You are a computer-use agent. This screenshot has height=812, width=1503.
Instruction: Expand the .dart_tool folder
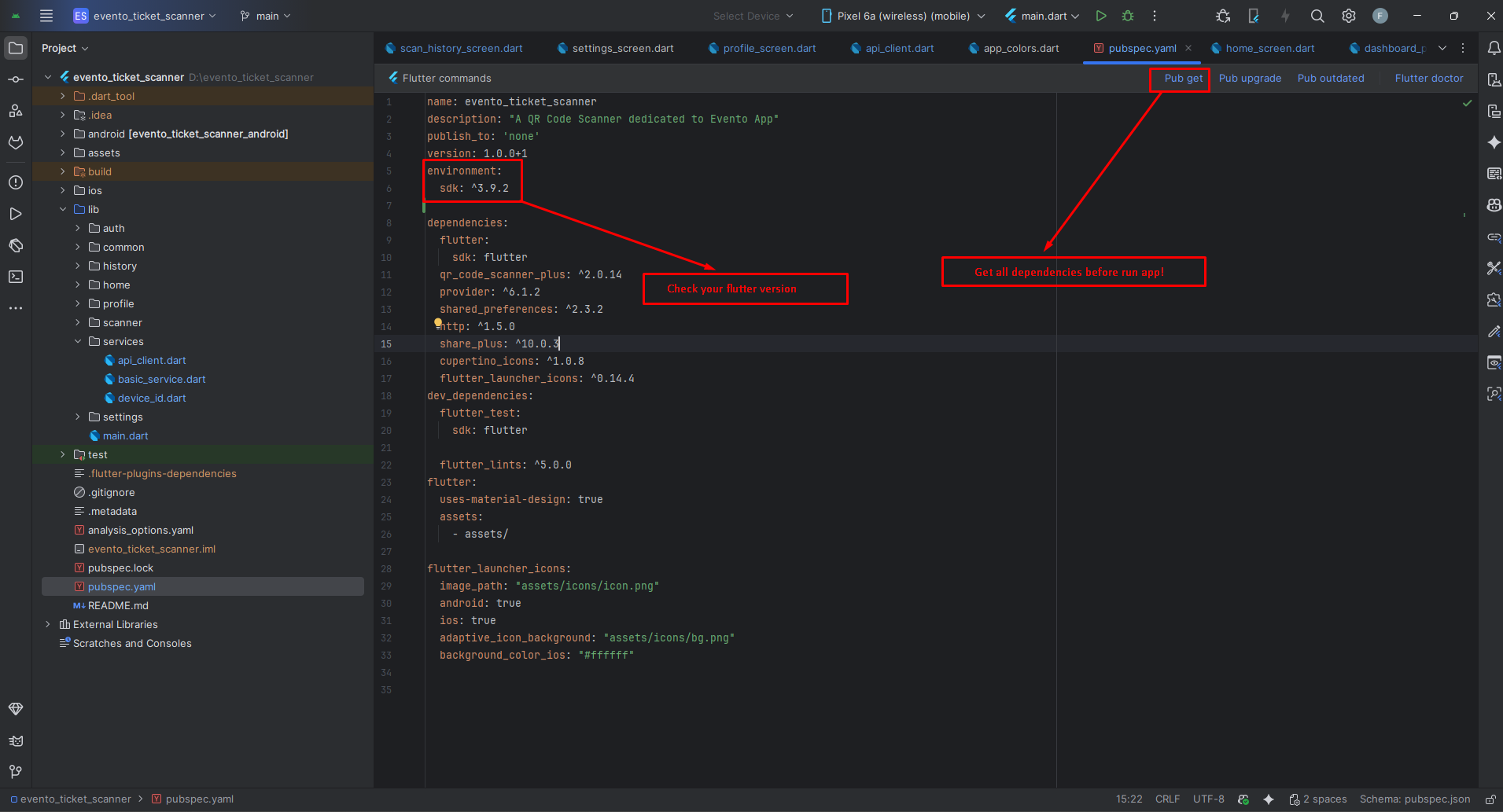[x=63, y=96]
